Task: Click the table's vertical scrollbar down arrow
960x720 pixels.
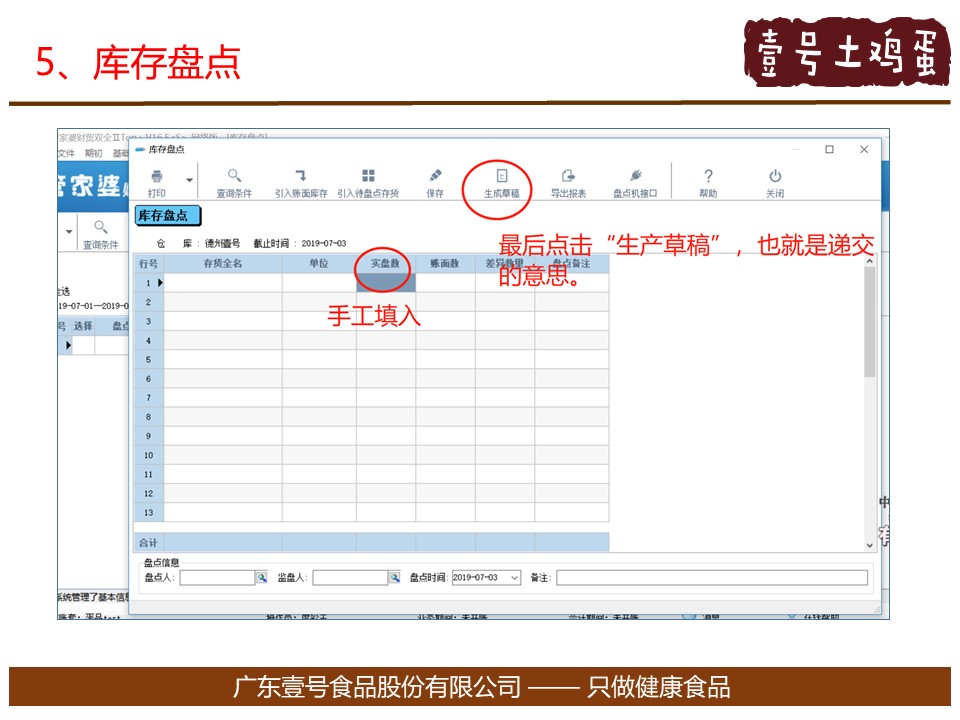Action: tap(869, 545)
